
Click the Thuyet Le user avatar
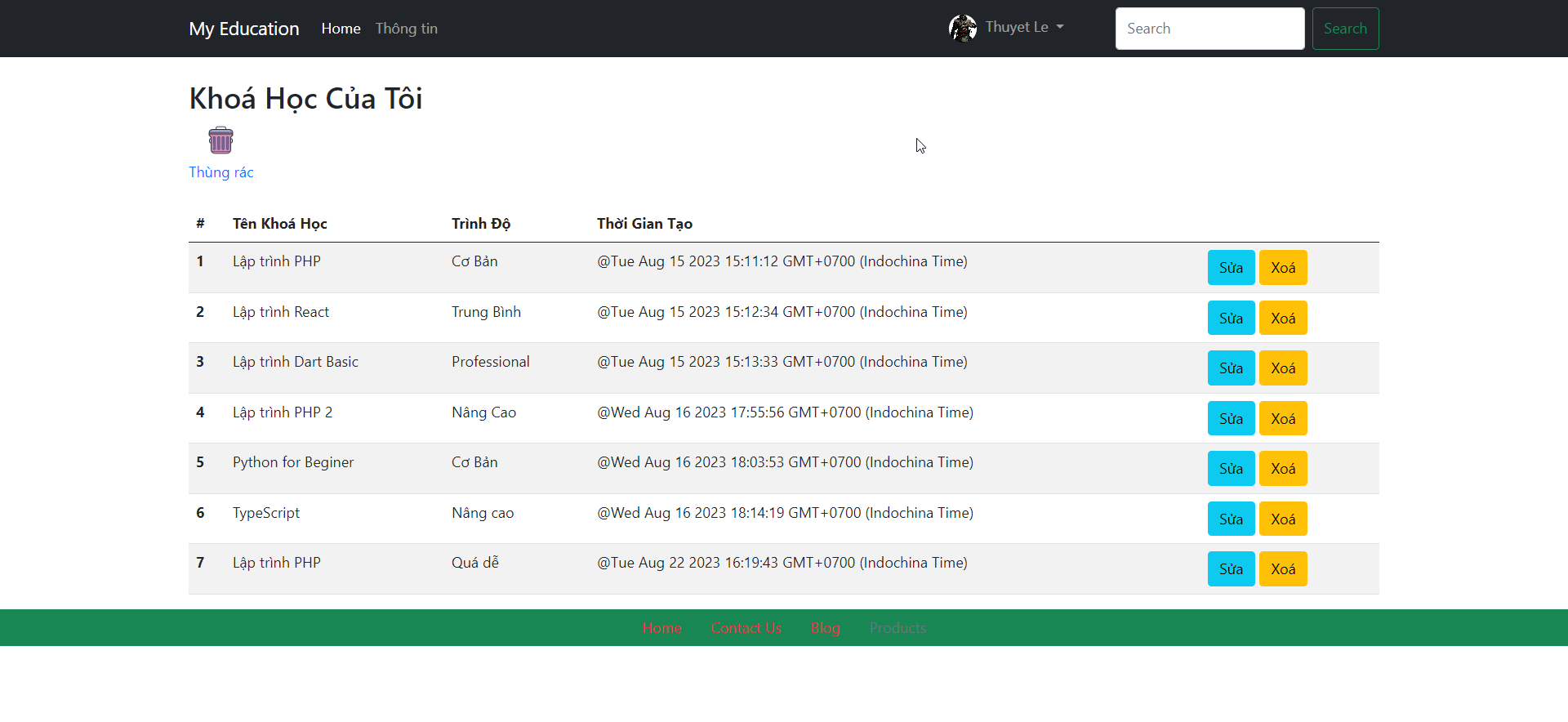(x=963, y=28)
